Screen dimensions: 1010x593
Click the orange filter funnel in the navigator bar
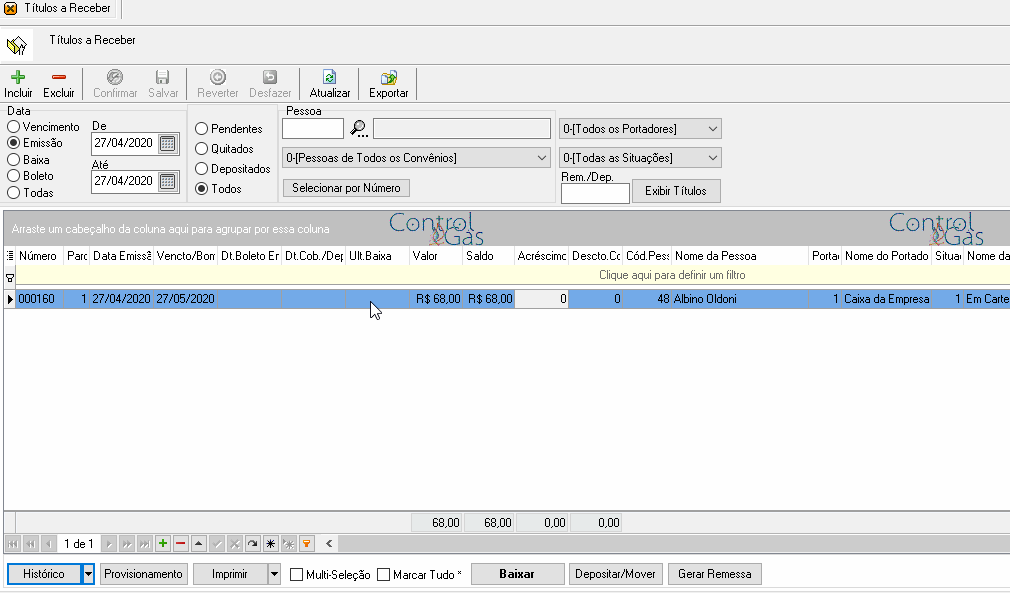click(307, 544)
